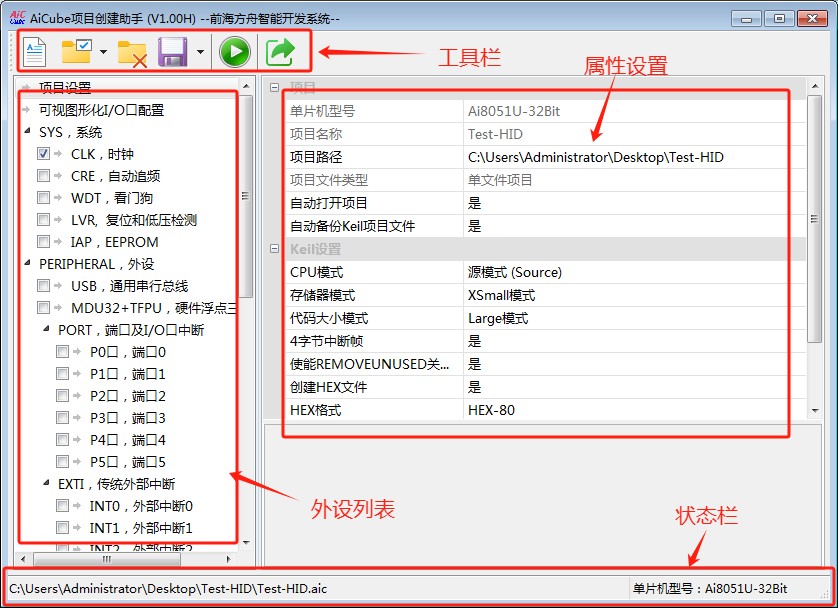
Task: Tick the P2口 端口2 checkbox
Action: click(x=63, y=395)
